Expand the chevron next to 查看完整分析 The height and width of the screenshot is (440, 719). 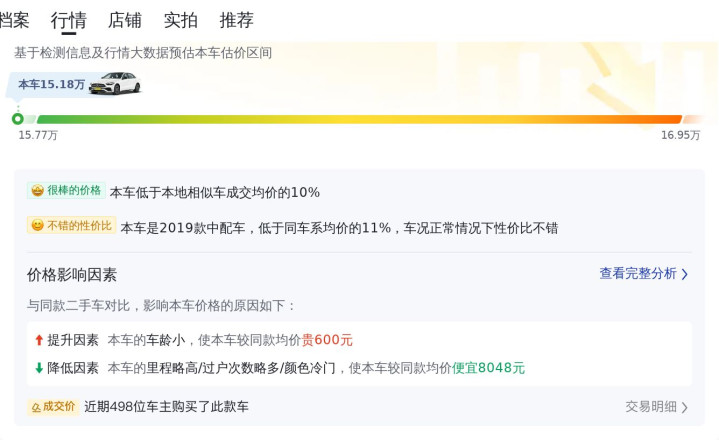click(x=685, y=274)
